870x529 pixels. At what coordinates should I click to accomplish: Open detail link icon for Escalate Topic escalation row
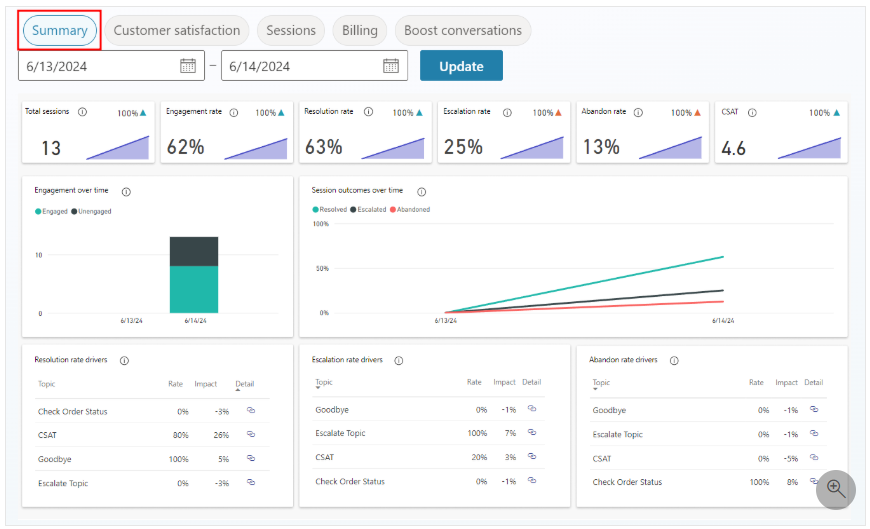tap(532, 433)
